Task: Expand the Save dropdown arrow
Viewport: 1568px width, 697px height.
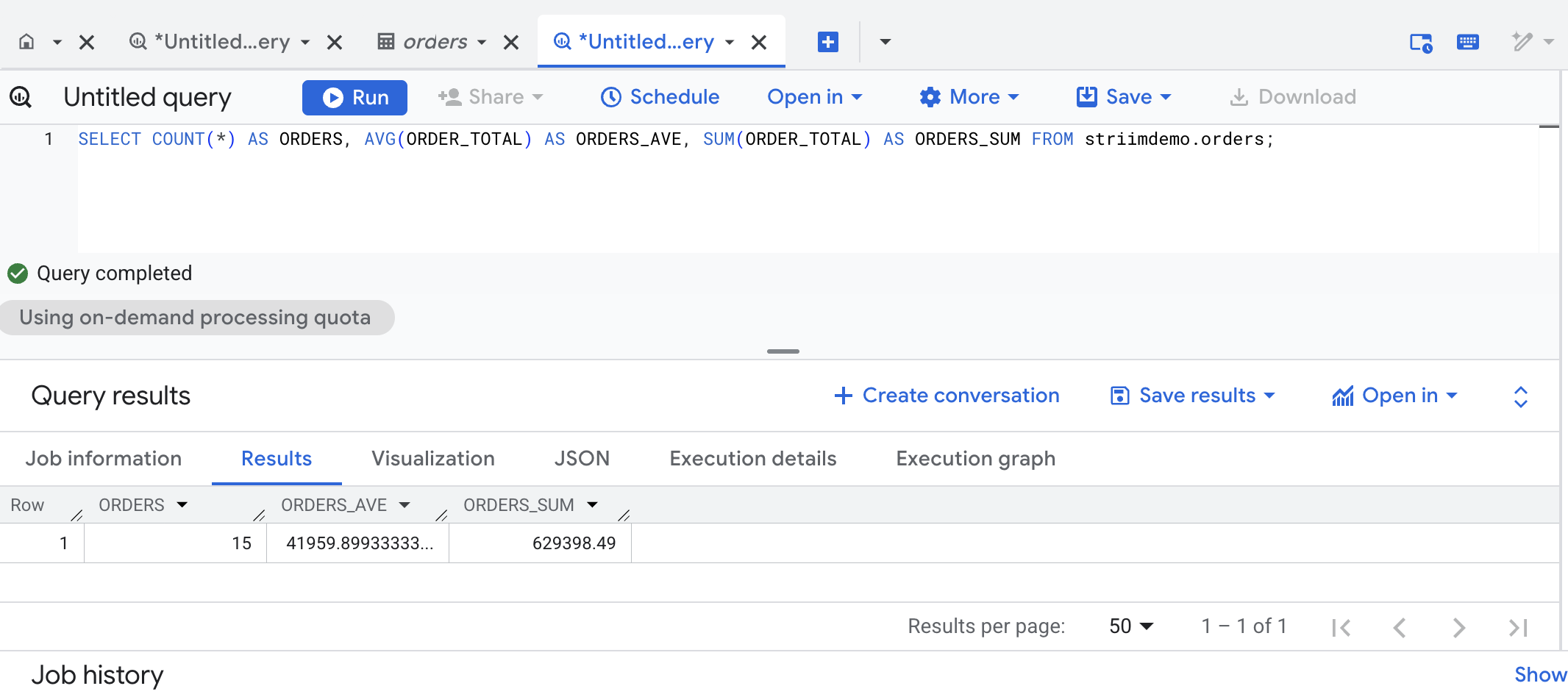Action: [1164, 96]
